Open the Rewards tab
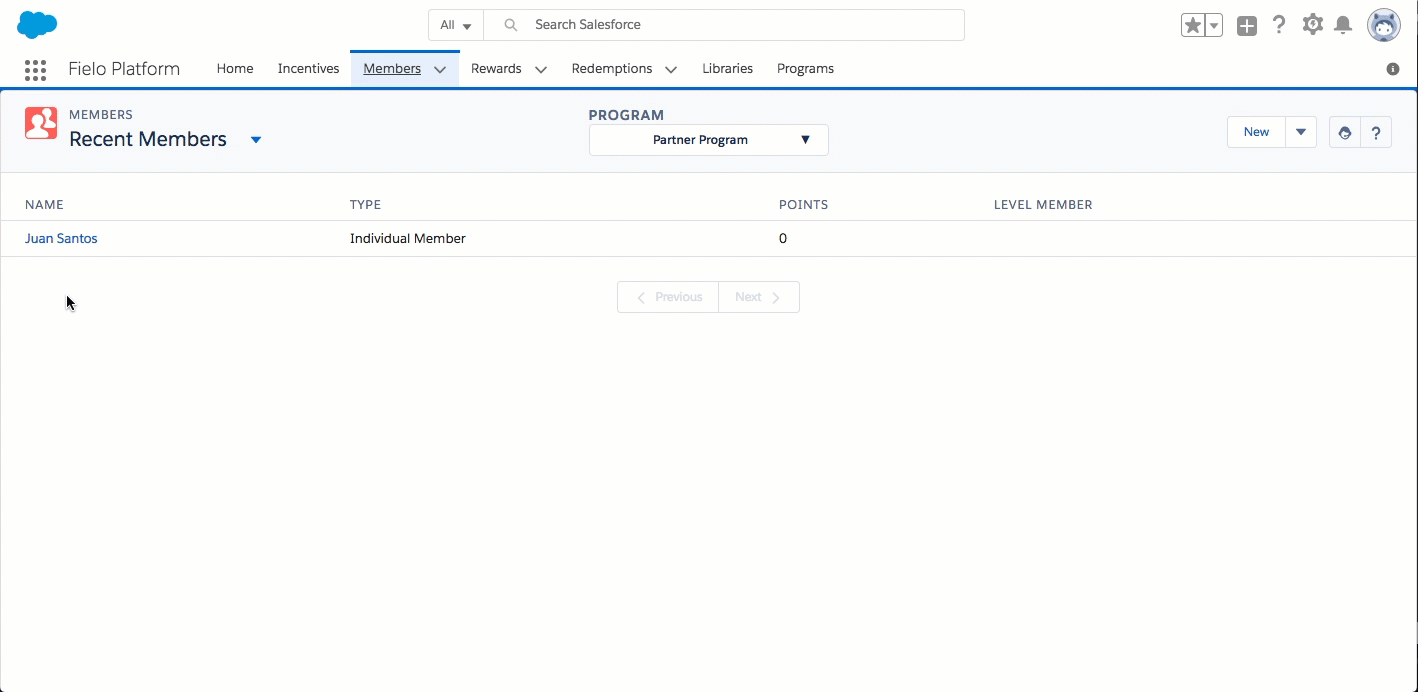This screenshot has height=692, width=1418. coord(496,69)
